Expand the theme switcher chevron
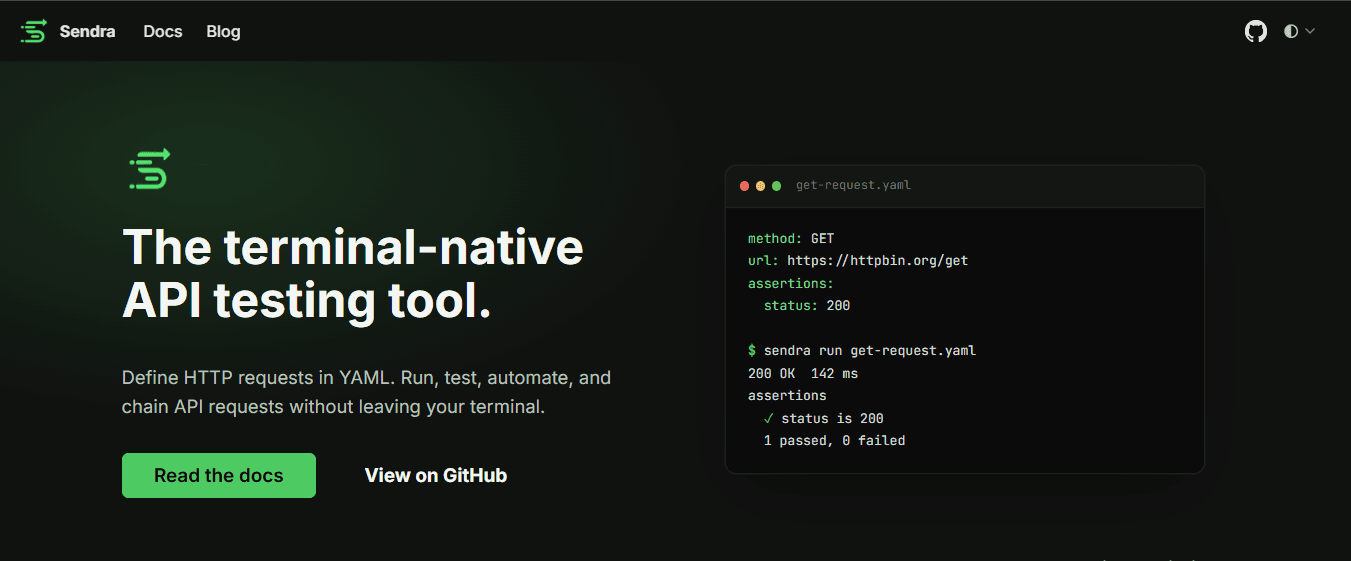Screen dimensions: 1351x561 pyautogui.click(x=1309, y=31)
